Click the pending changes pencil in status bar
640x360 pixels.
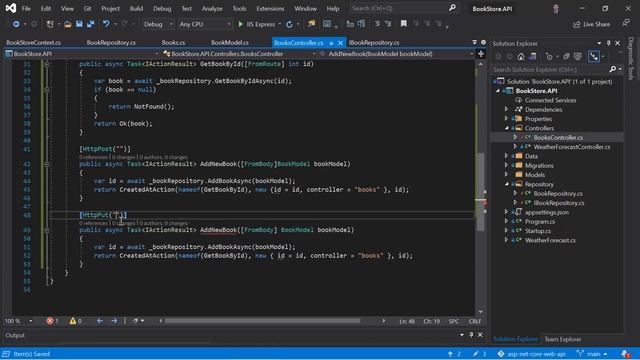(479, 354)
